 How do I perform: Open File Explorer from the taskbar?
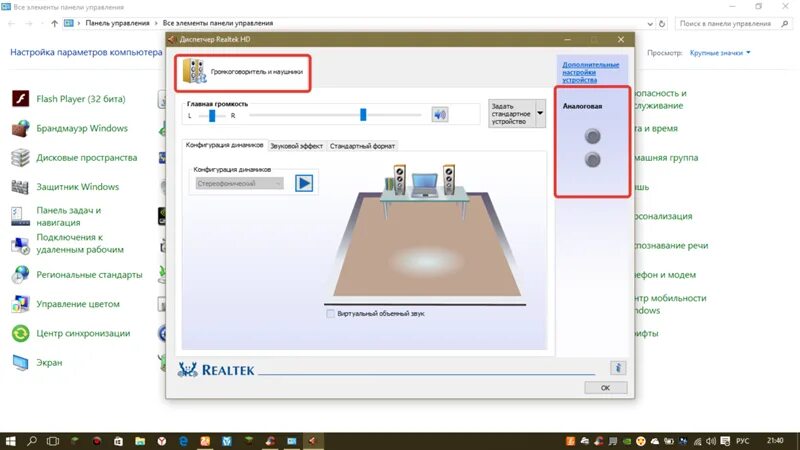point(140,441)
